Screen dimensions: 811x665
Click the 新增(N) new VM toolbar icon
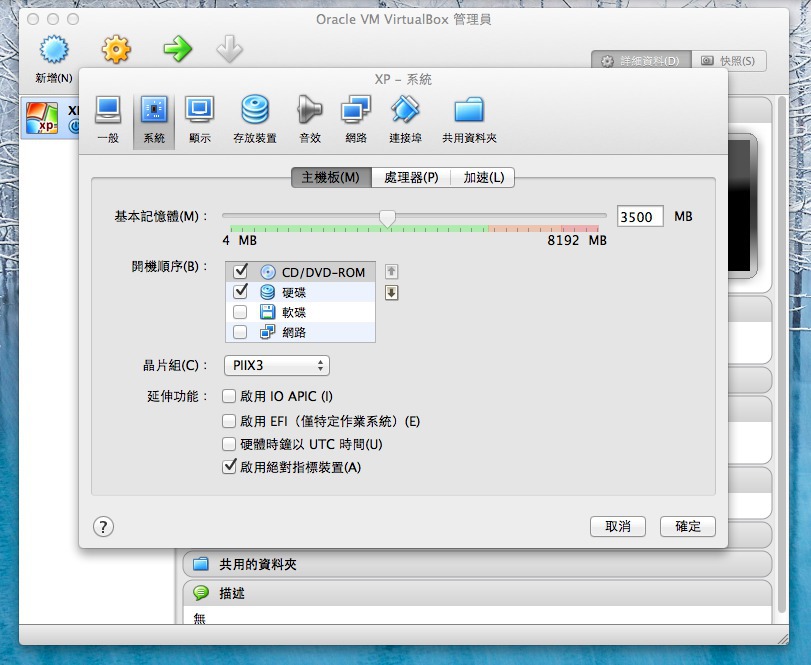[54, 50]
